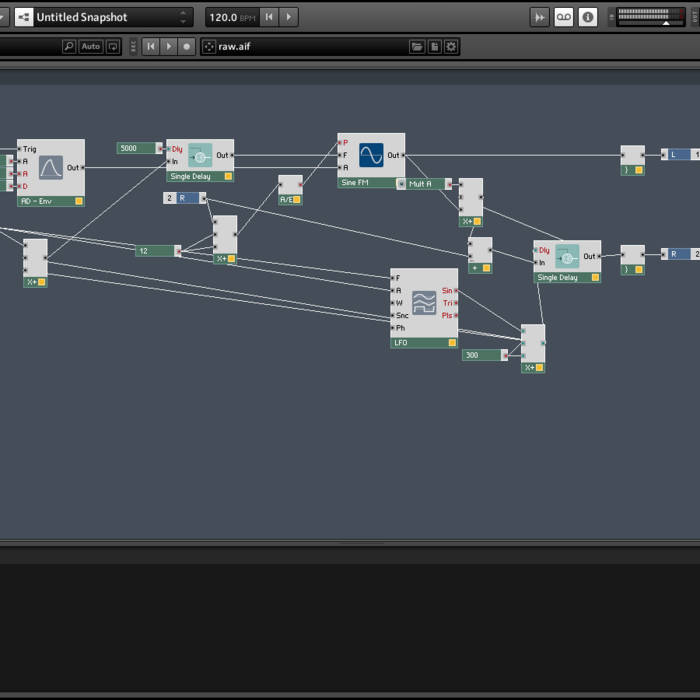Open player settings with the gear icon
This screenshot has height=700, width=700.
point(451,46)
